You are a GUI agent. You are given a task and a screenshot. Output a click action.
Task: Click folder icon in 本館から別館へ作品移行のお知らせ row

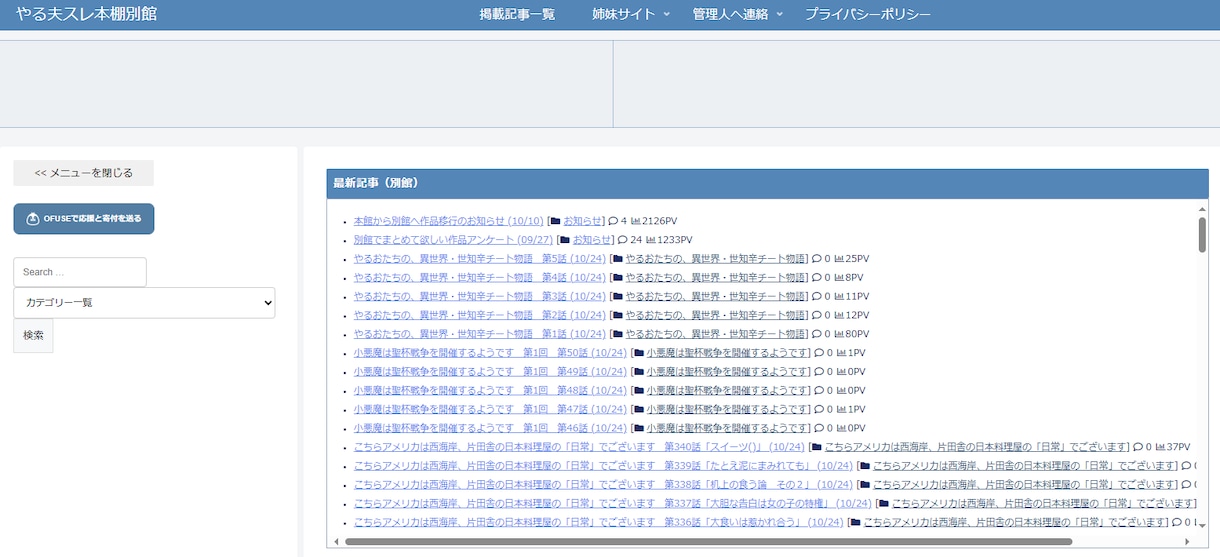pos(555,221)
